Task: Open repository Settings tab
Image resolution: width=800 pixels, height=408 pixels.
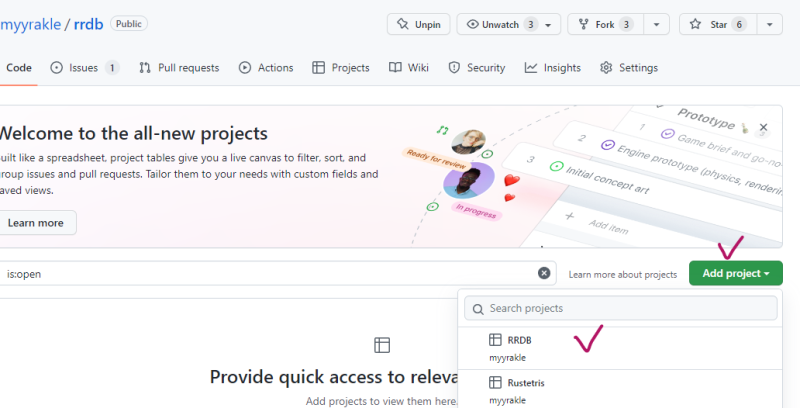Action: pos(629,68)
